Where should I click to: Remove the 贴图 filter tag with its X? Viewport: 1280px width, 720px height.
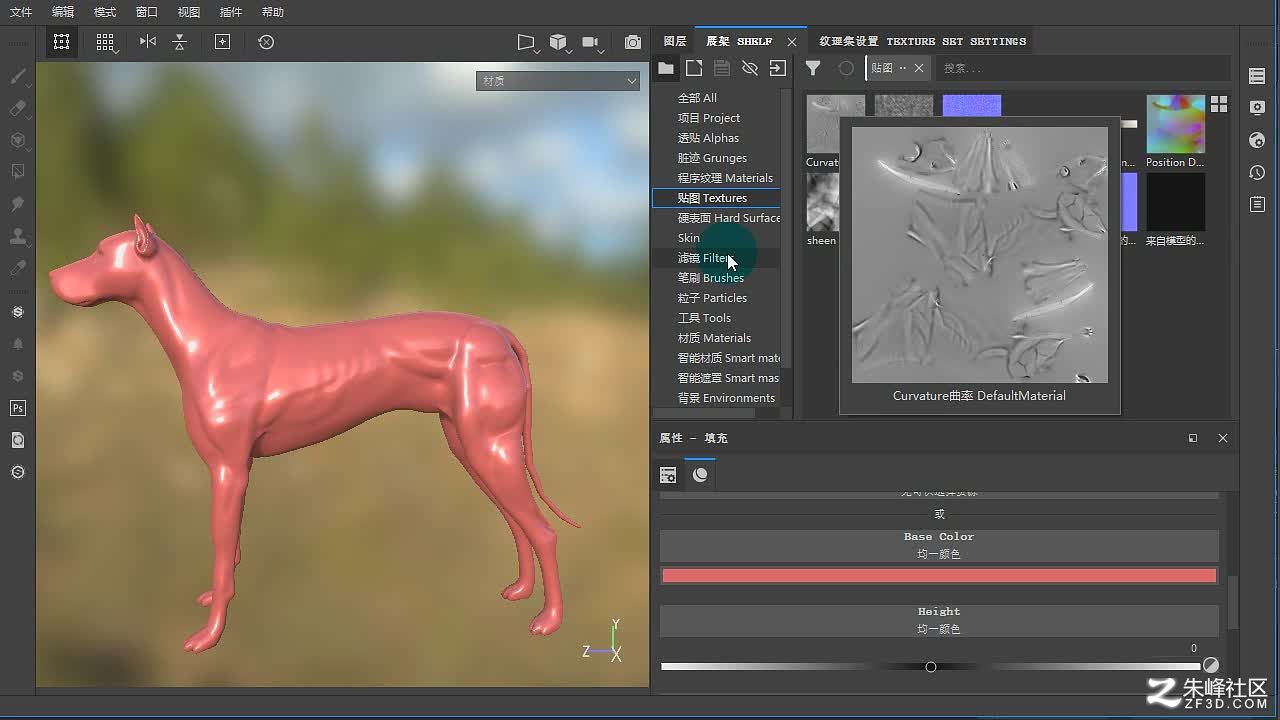click(919, 68)
